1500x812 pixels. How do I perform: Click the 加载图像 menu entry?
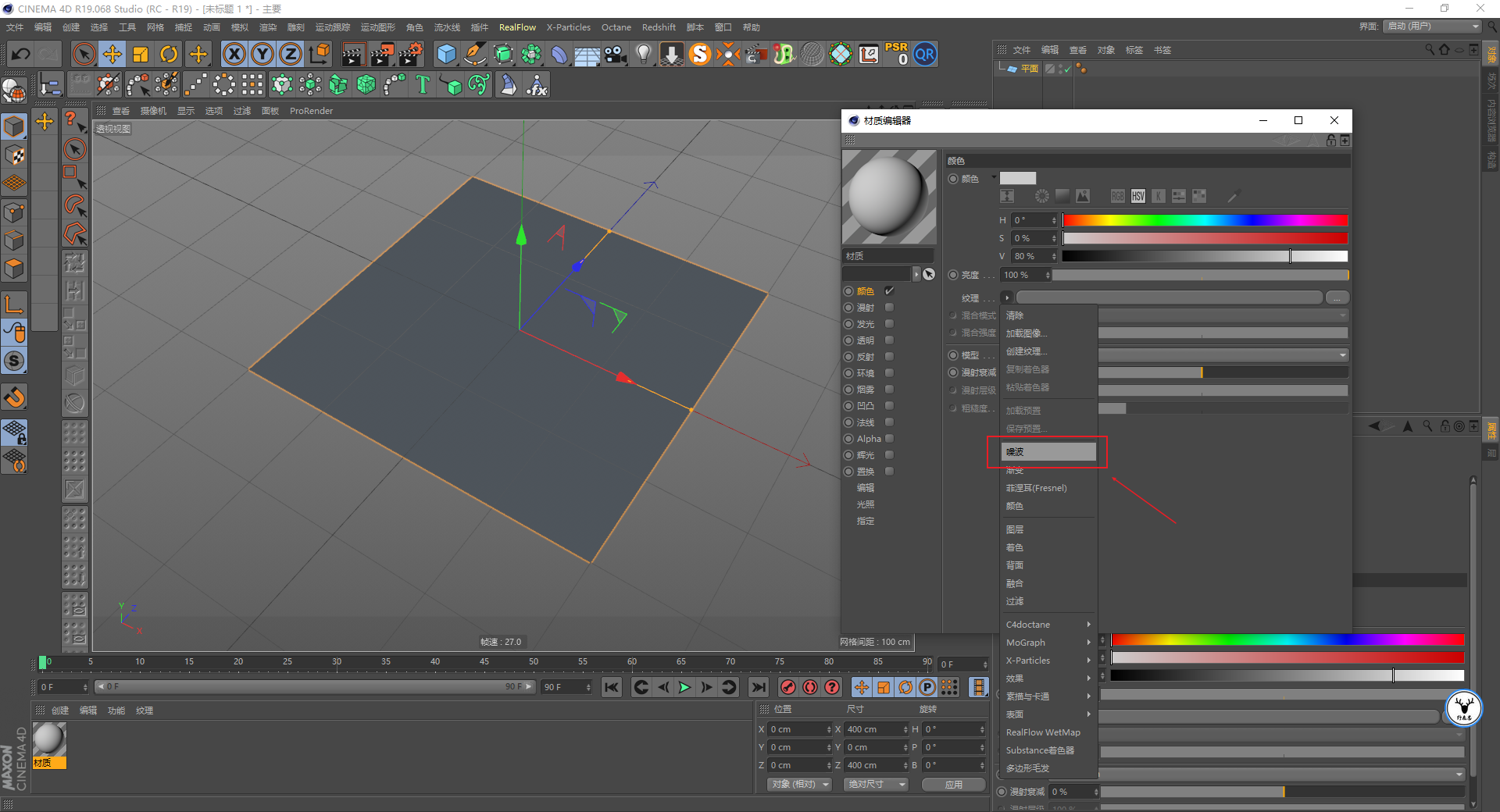click(1026, 333)
